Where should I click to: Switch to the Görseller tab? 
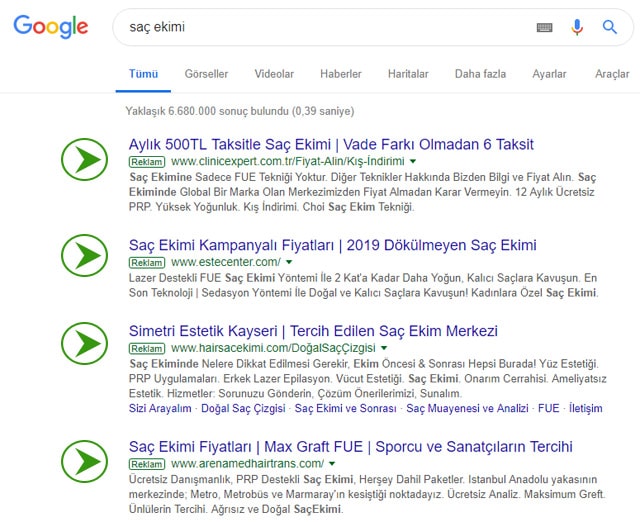pos(206,74)
